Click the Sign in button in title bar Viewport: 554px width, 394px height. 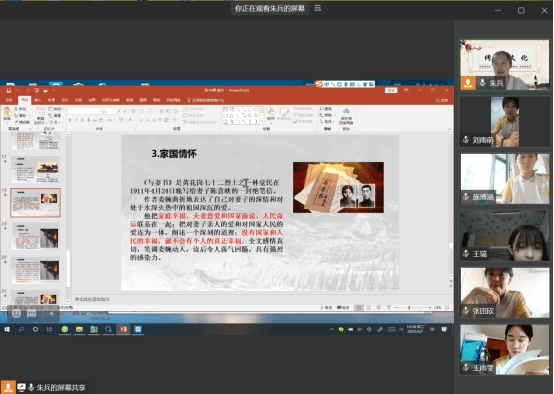391,90
